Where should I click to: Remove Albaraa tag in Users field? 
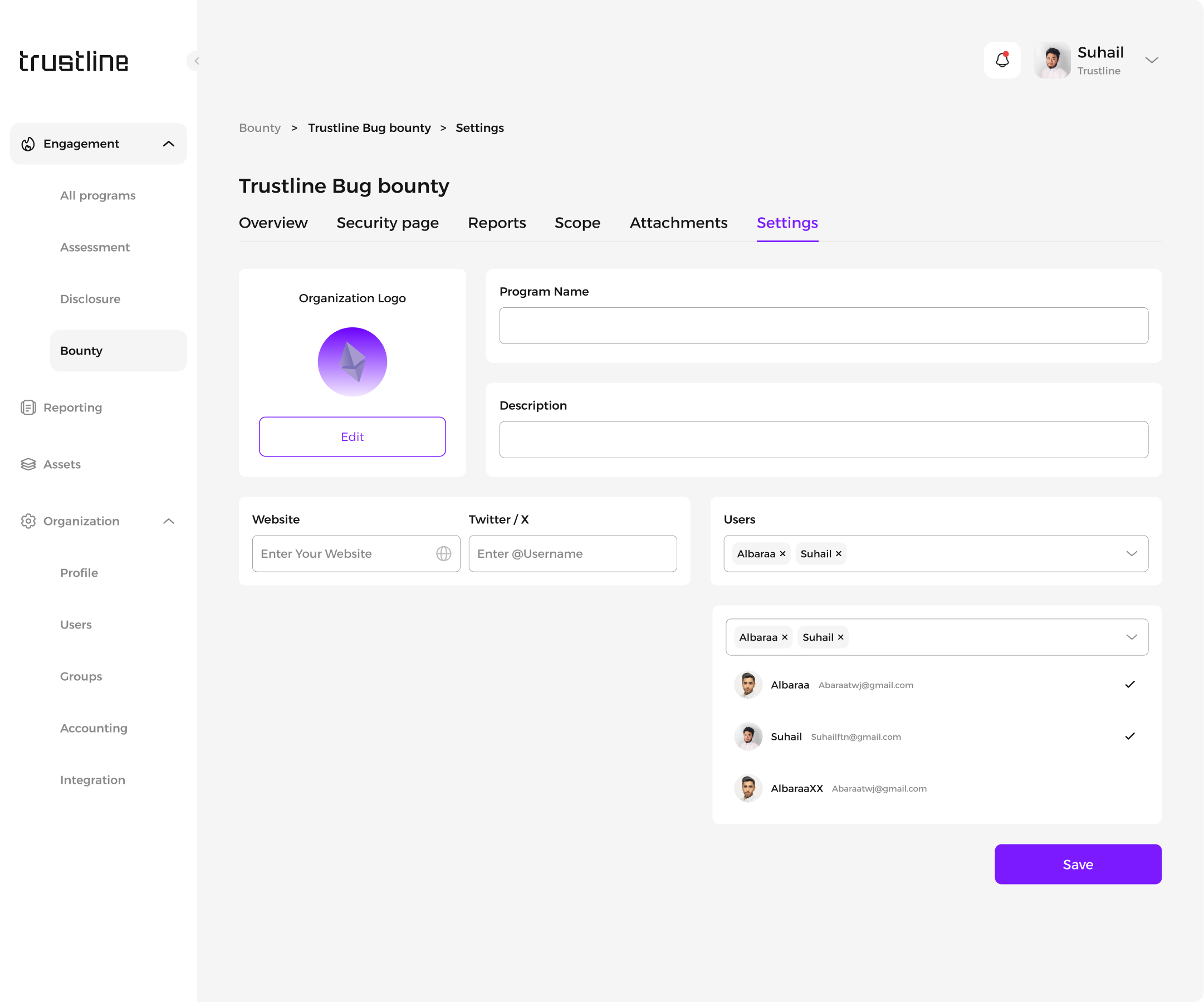pyautogui.click(x=782, y=553)
